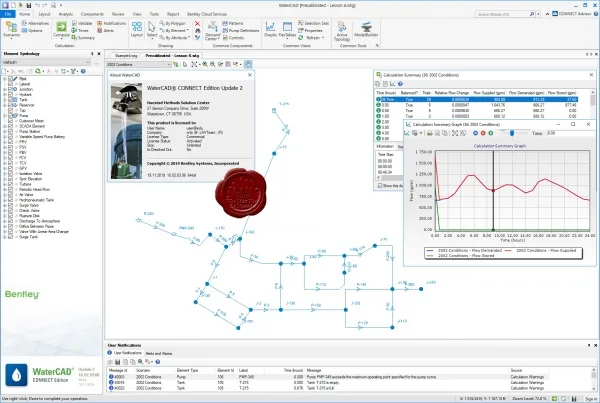Open the FlexTables manager
This screenshot has height=403, width=600.
coord(287,29)
